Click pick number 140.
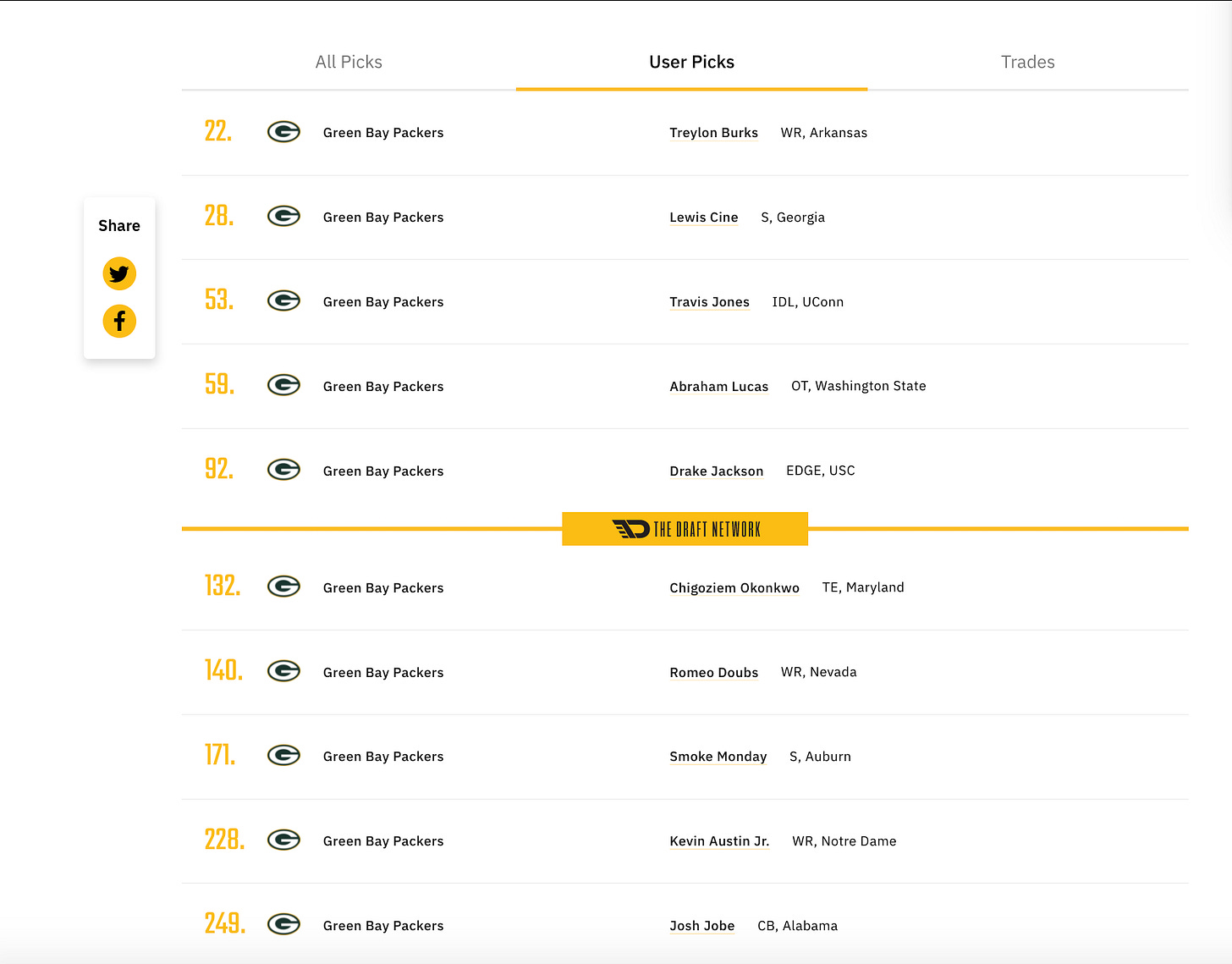Viewport: 1232px width, 964px height. [x=223, y=670]
